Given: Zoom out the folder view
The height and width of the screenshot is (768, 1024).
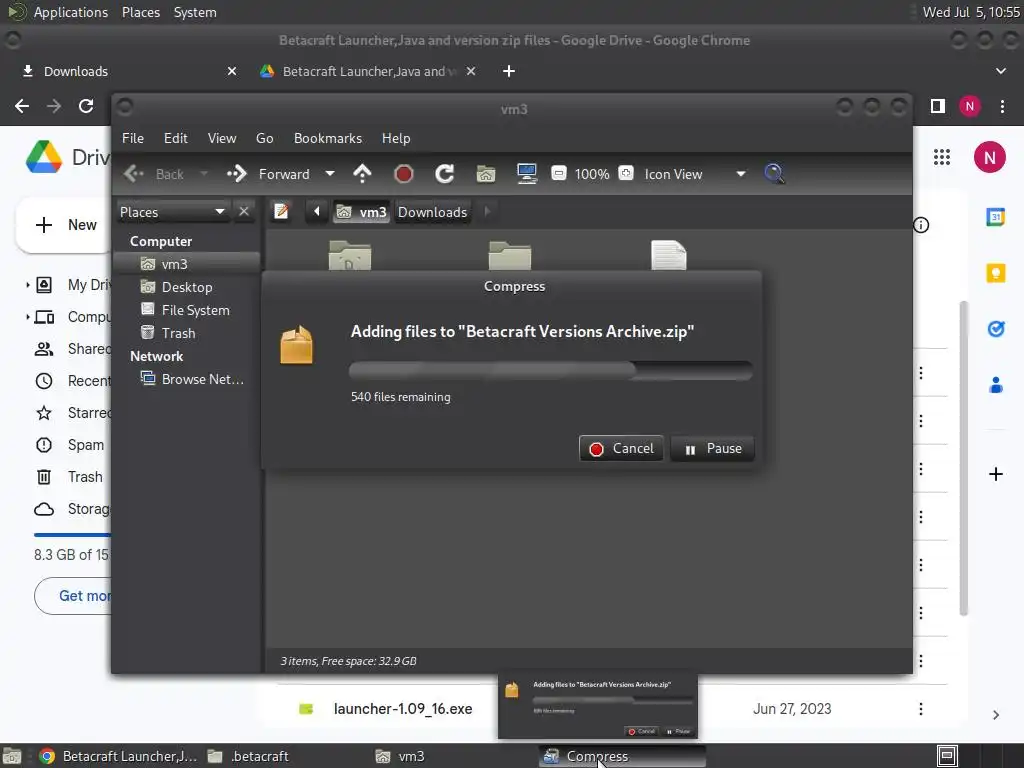Looking at the screenshot, I should click(x=559, y=174).
